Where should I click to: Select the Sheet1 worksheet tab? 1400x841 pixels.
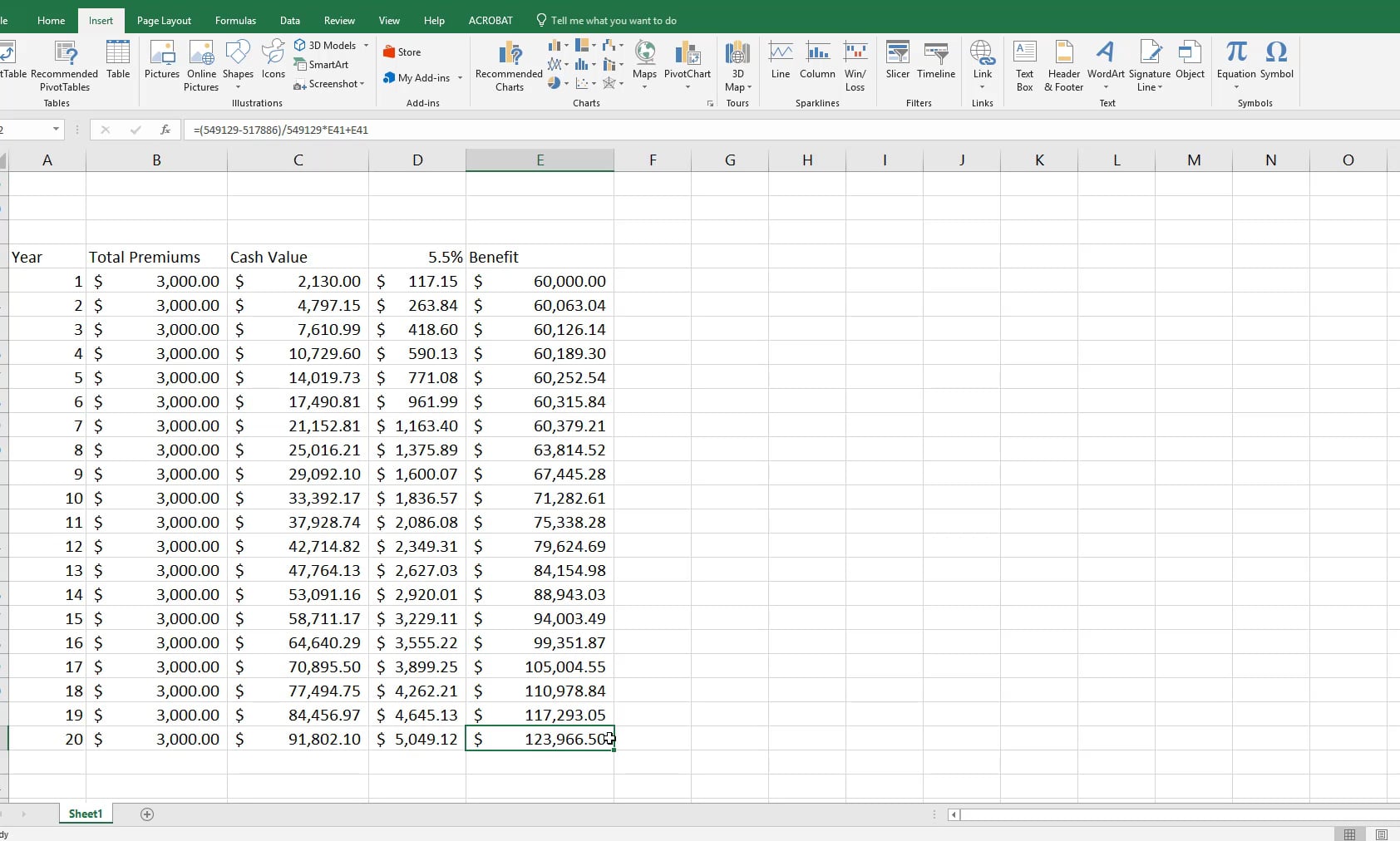click(86, 814)
